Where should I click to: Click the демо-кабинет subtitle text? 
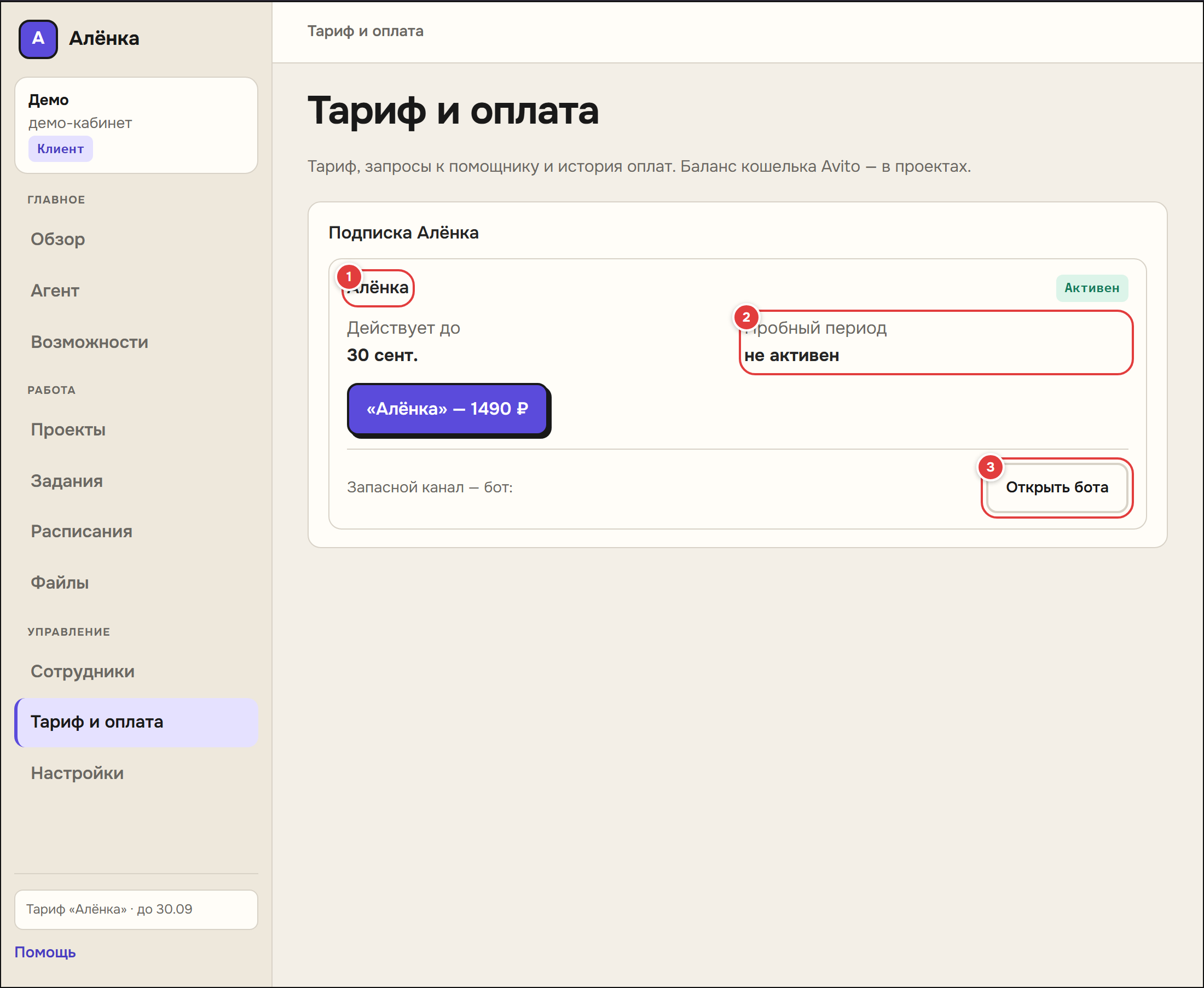(x=80, y=124)
